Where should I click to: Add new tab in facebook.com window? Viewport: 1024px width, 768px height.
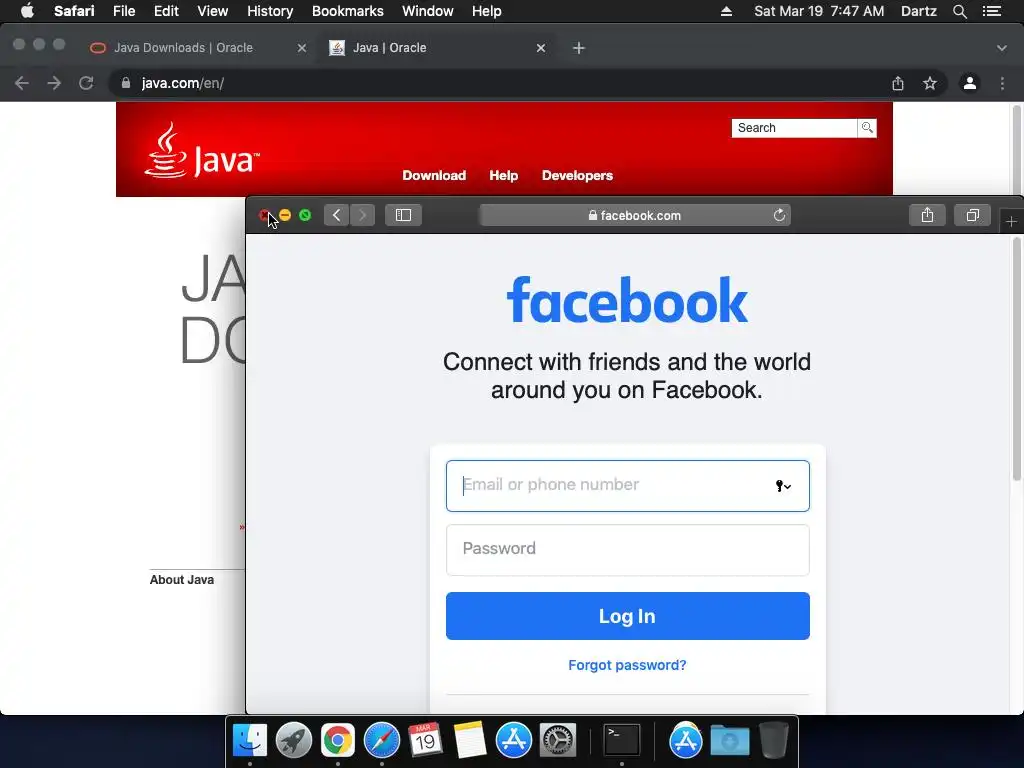click(1011, 221)
